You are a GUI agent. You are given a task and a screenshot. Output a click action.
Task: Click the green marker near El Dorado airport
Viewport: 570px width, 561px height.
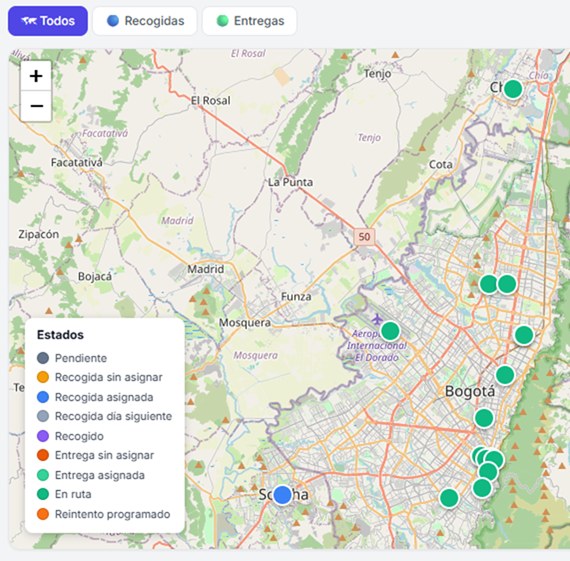[x=390, y=331]
